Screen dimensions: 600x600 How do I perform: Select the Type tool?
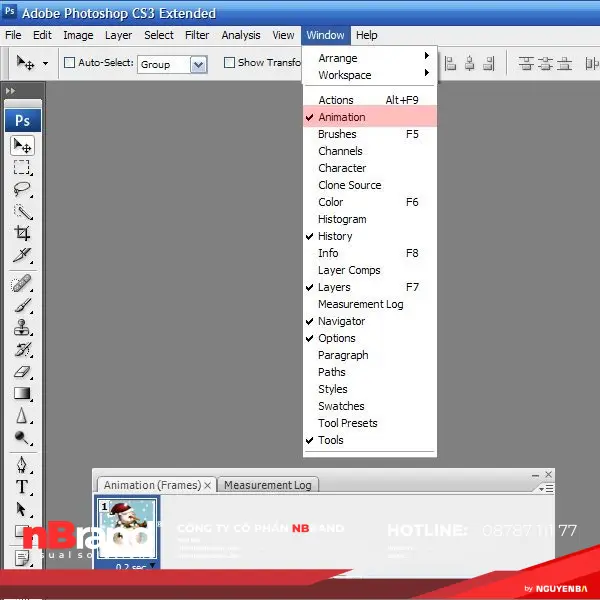click(x=22, y=487)
